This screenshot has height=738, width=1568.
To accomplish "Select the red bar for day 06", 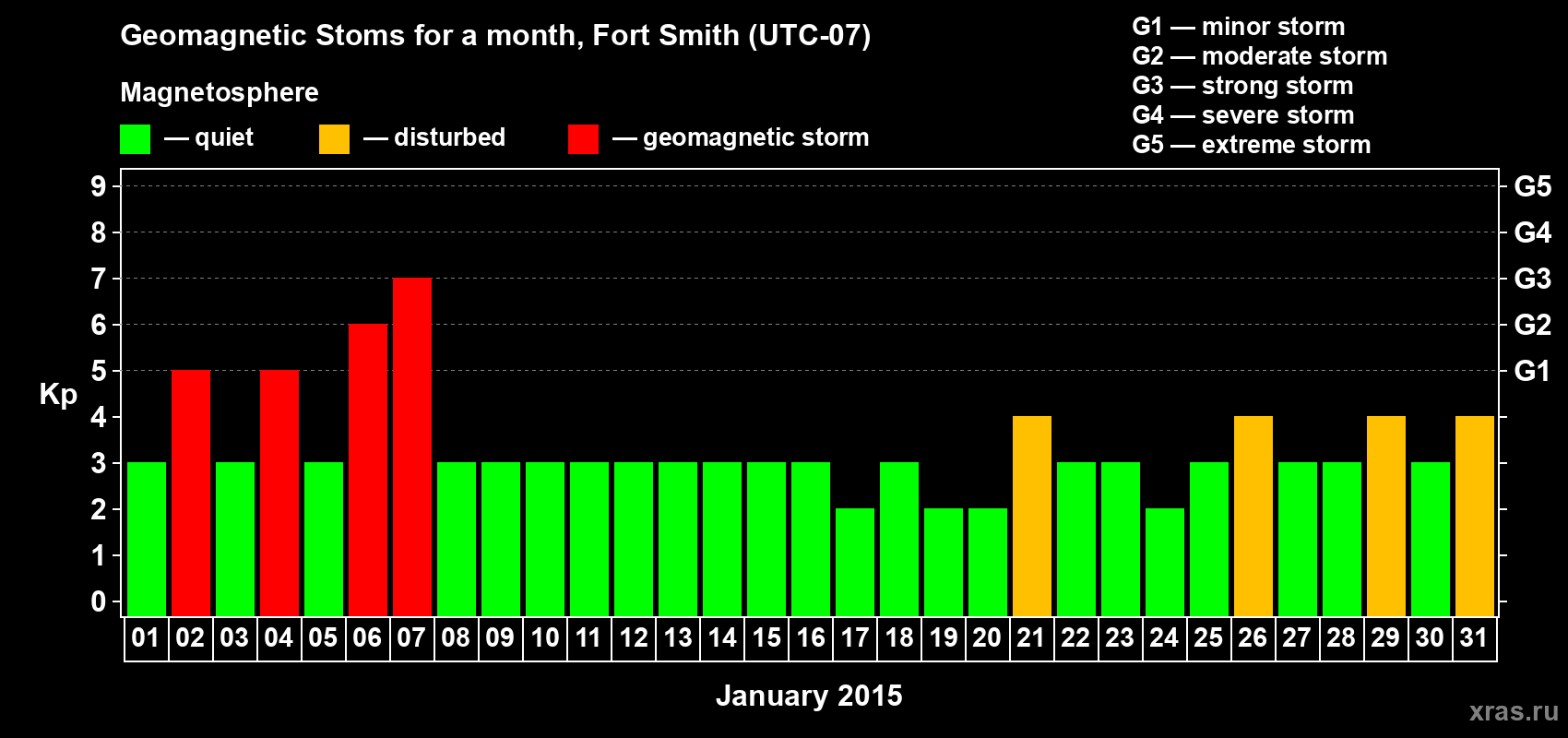I will pos(368,470).
